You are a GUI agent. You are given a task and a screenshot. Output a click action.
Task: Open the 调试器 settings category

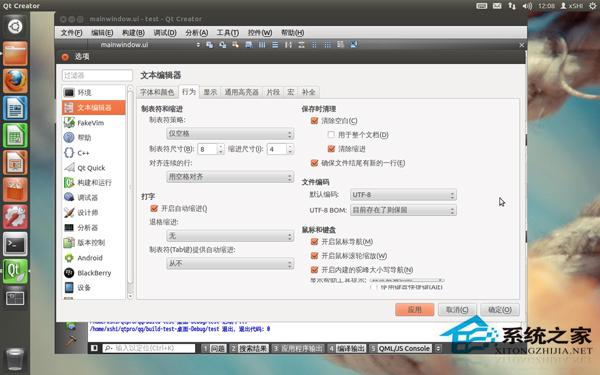[94, 197]
